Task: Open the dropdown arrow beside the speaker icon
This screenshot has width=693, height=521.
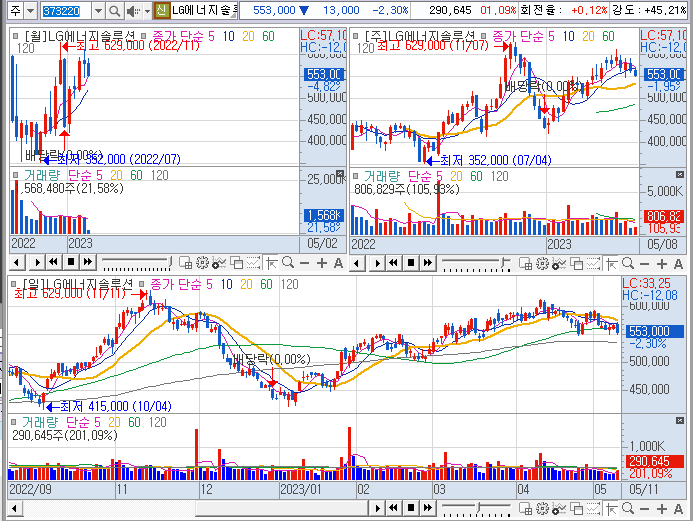Action: tap(147, 11)
